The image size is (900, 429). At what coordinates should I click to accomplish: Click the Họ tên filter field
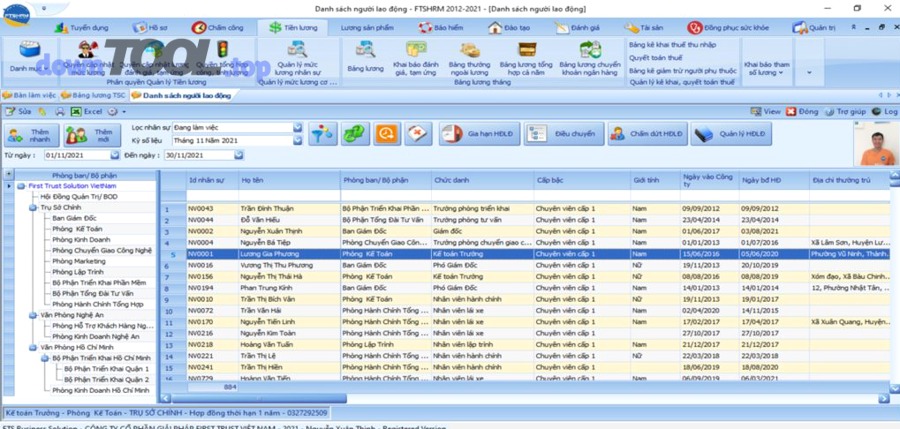point(288,194)
